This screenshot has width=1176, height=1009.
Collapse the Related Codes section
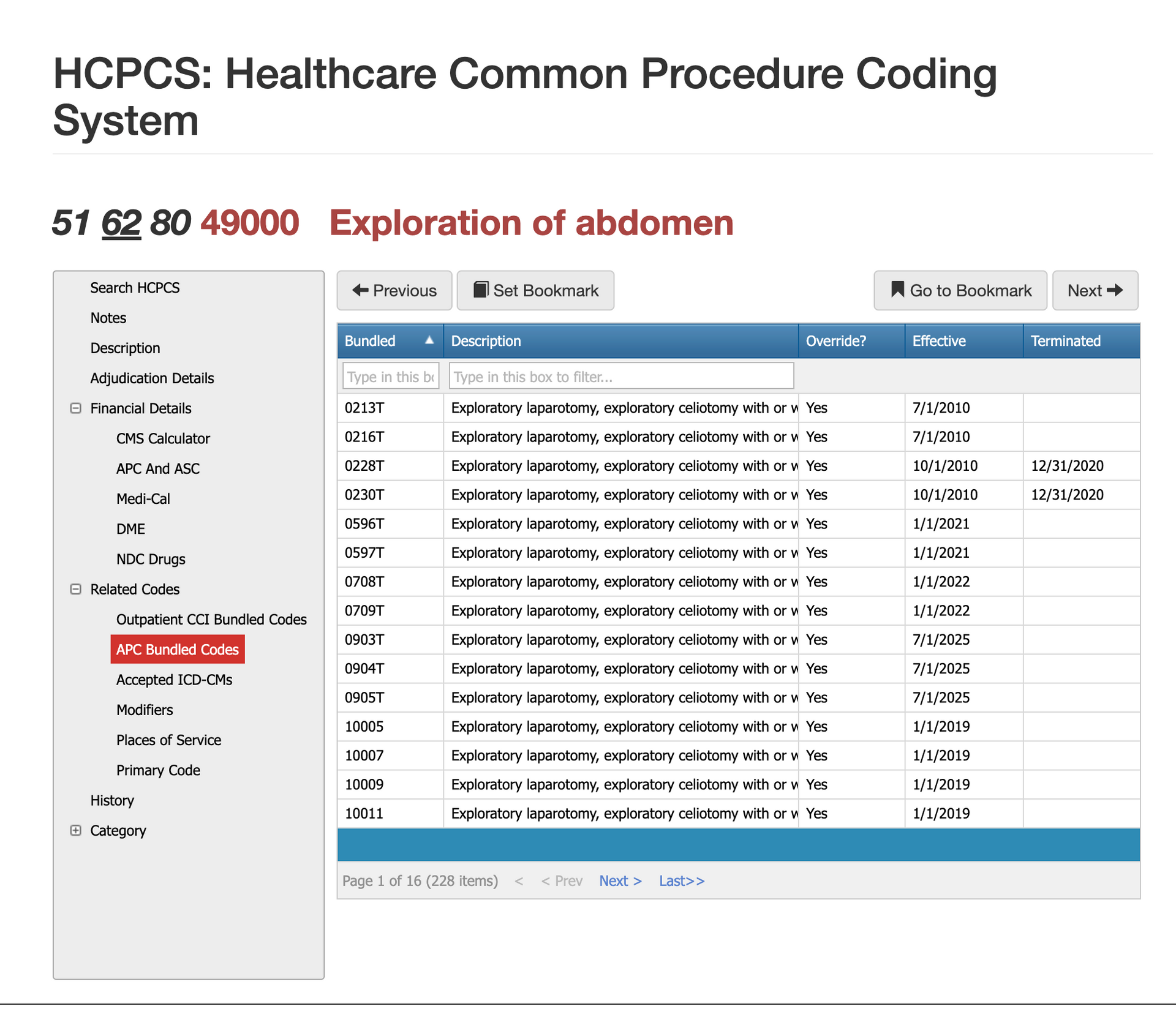76,589
